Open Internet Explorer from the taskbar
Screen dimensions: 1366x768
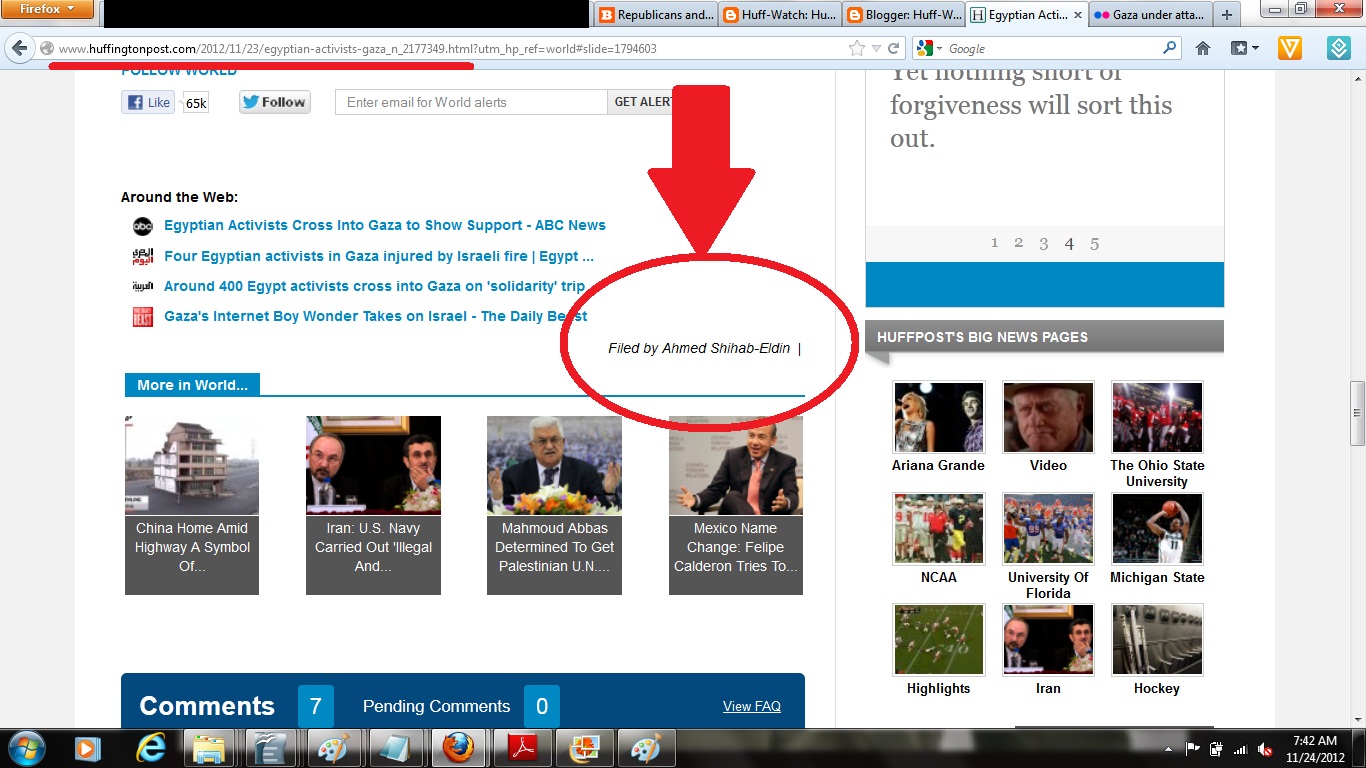coord(151,748)
